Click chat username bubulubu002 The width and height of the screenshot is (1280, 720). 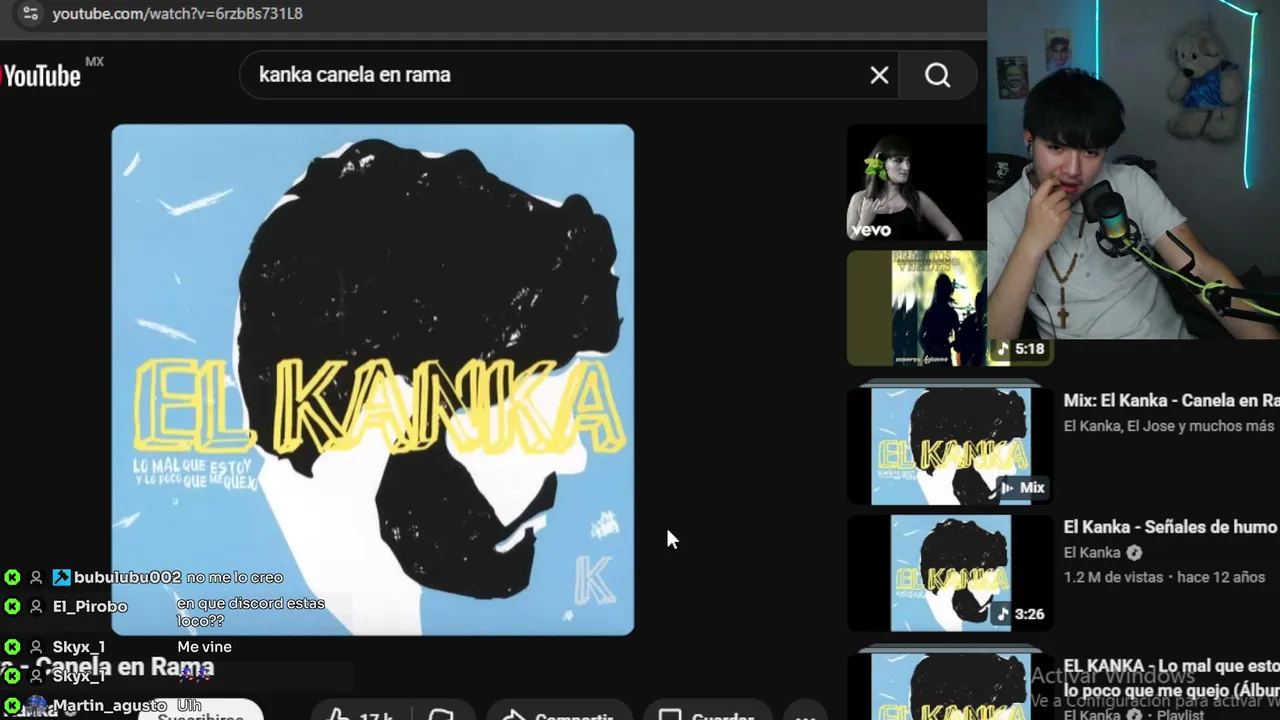pos(127,577)
